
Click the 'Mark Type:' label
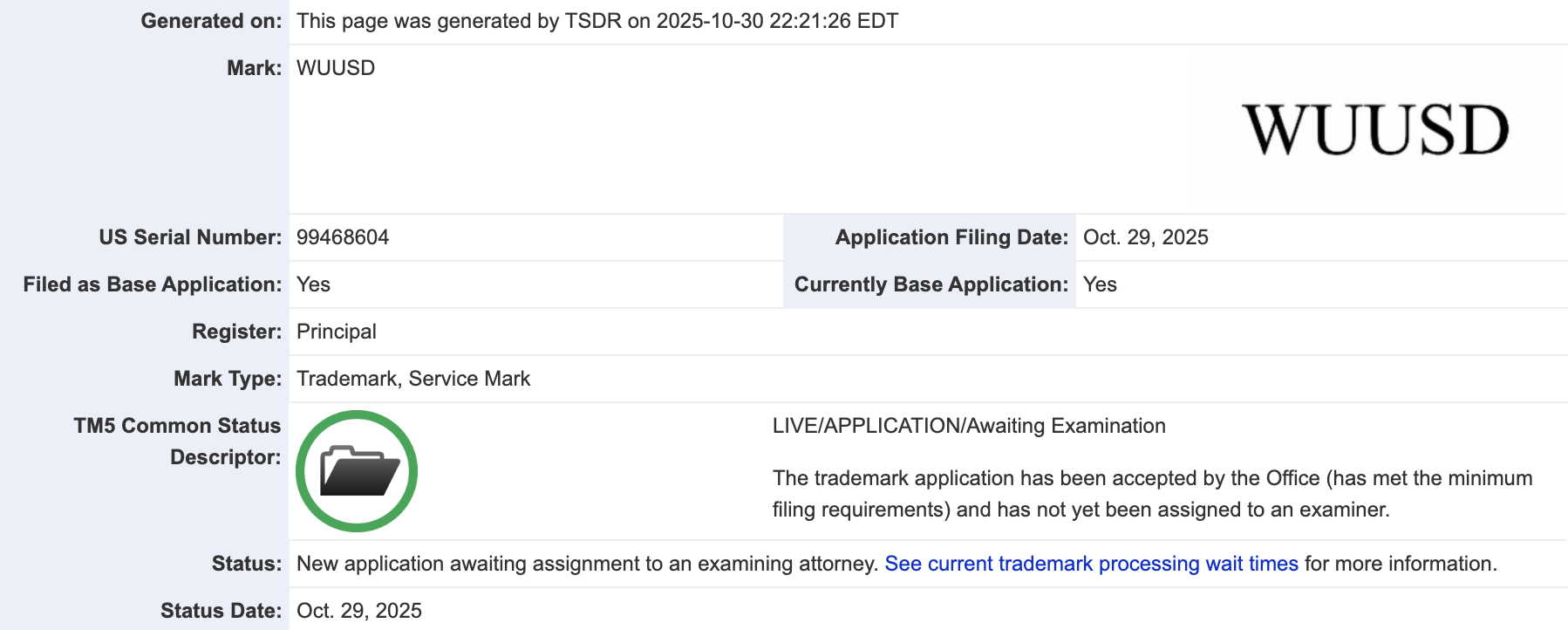click(x=228, y=379)
